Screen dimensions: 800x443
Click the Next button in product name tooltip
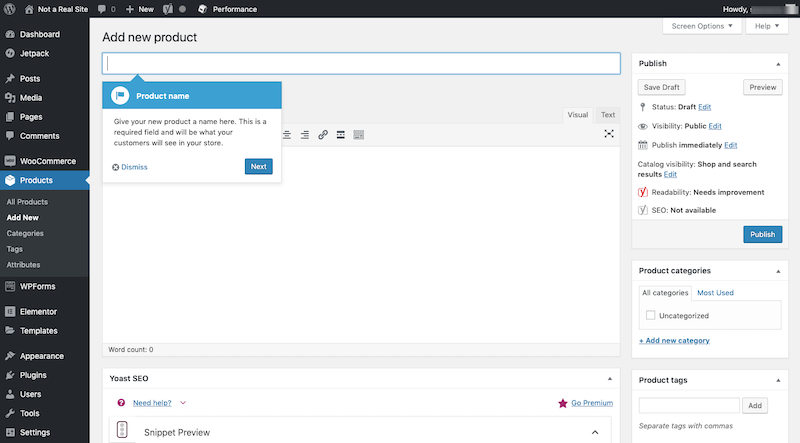[x=258, y=166]
